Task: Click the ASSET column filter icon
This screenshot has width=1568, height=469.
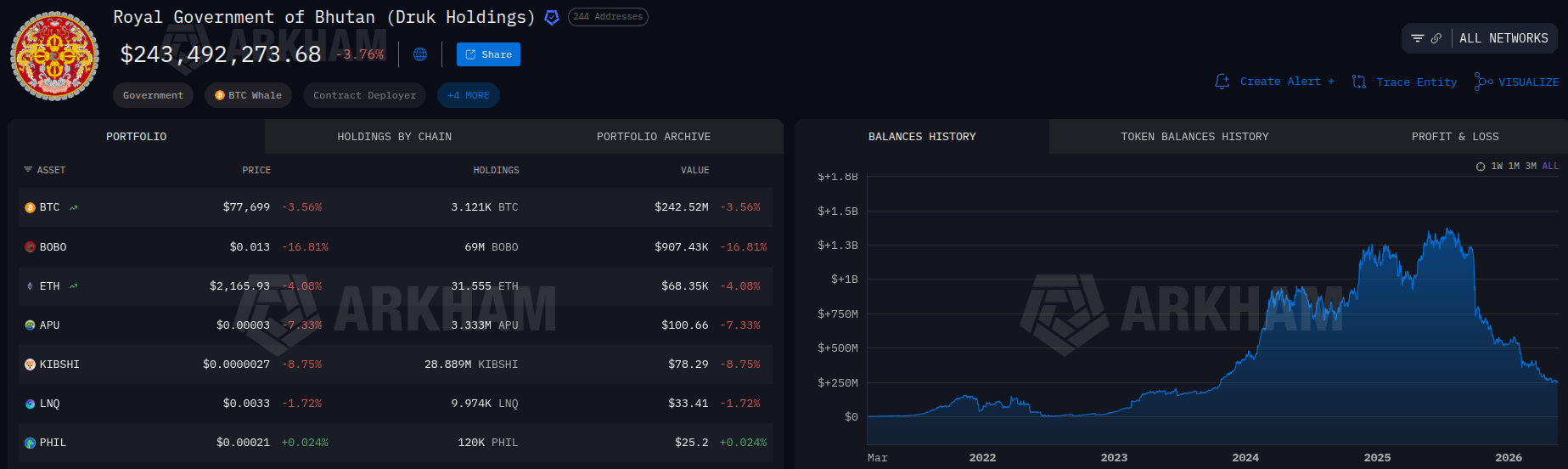Action: (x=28, y=170)
